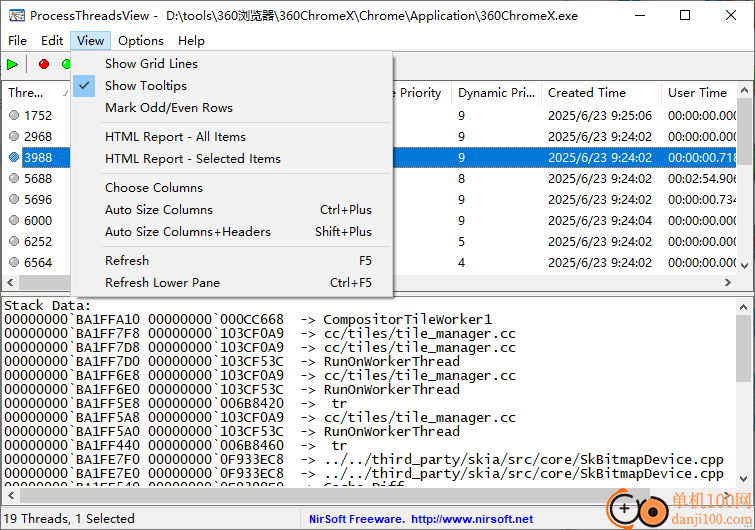Image resolution: width=755 pixels, height=530 pixels.
Task: Close the View menu
Action: click(91, 41)
